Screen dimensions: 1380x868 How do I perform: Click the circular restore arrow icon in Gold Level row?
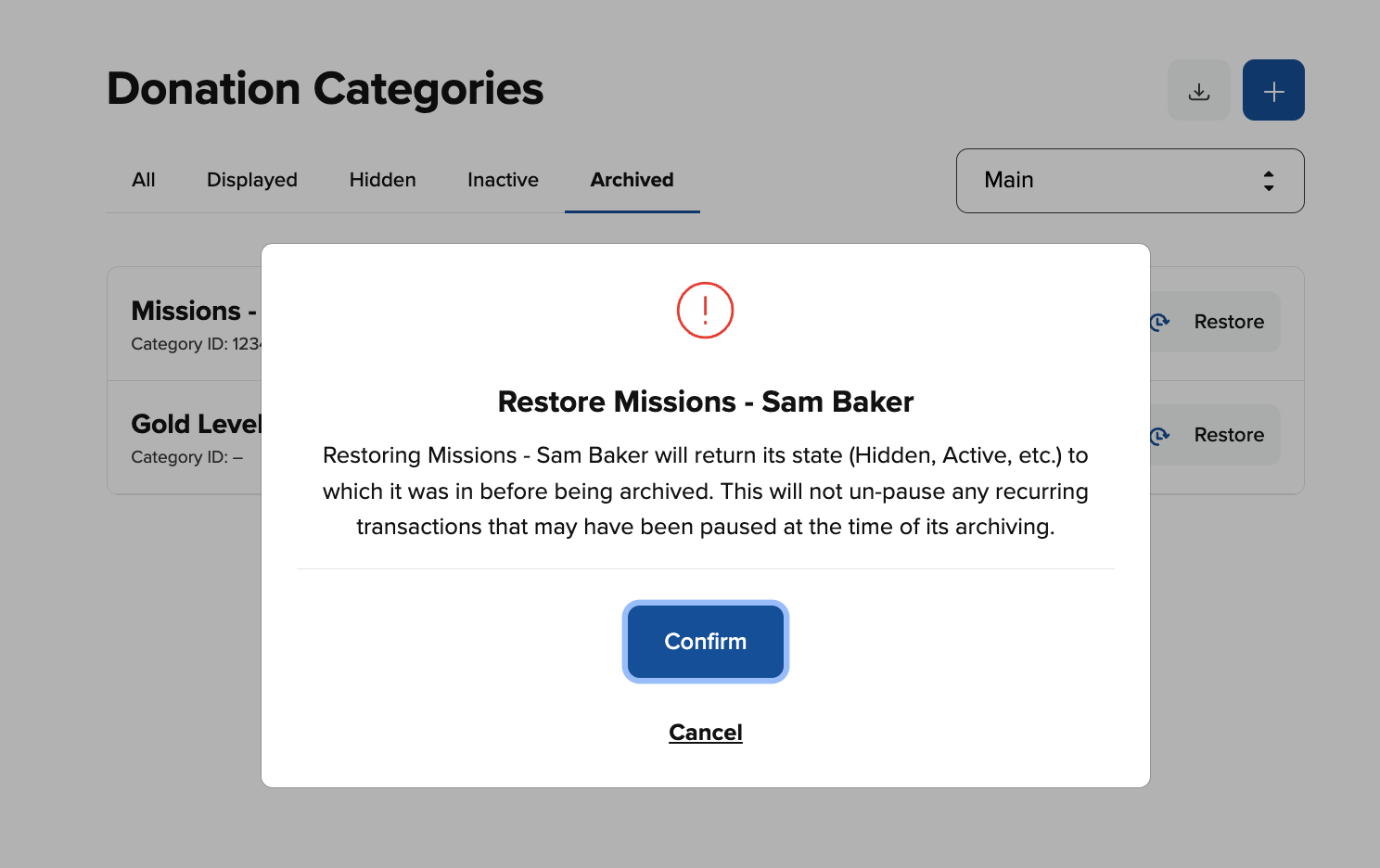pos(1159,435)
